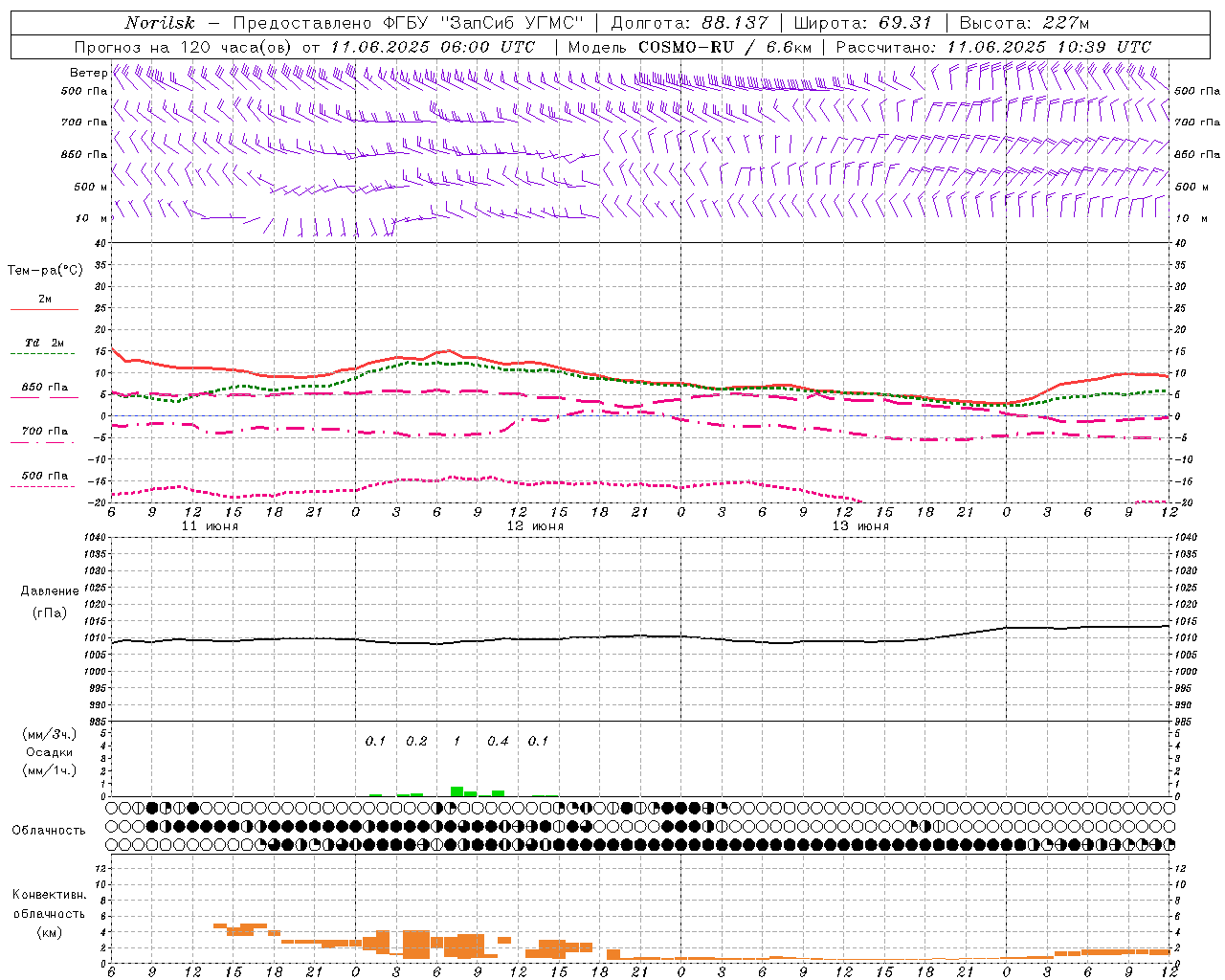Select the 'Широта: 69.31' header field
Viewport: 1225px width, 980px height.
click(864, 23)
